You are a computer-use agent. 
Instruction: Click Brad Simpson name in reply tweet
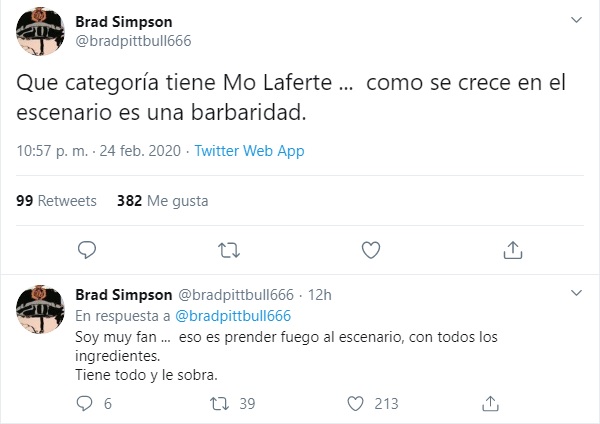coord(122,294)
